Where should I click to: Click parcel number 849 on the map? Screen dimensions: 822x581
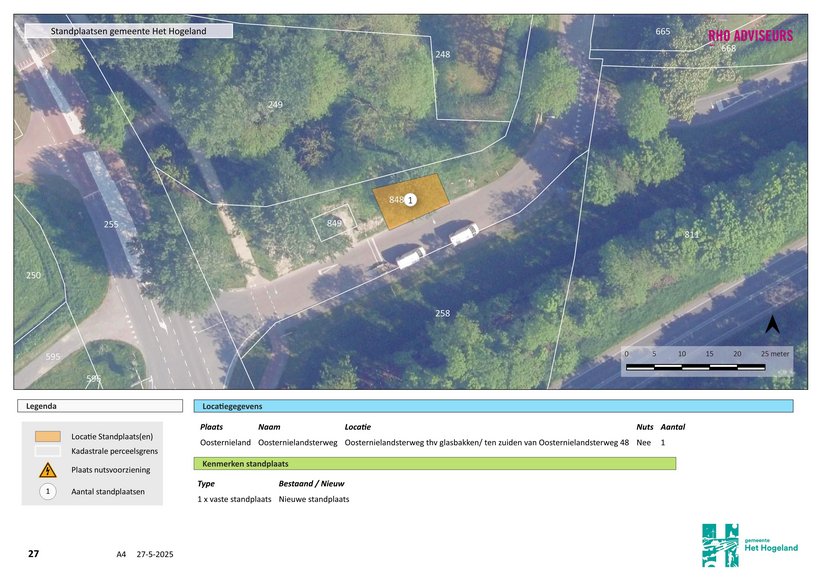pyautogui.click(x=334, y=223)
